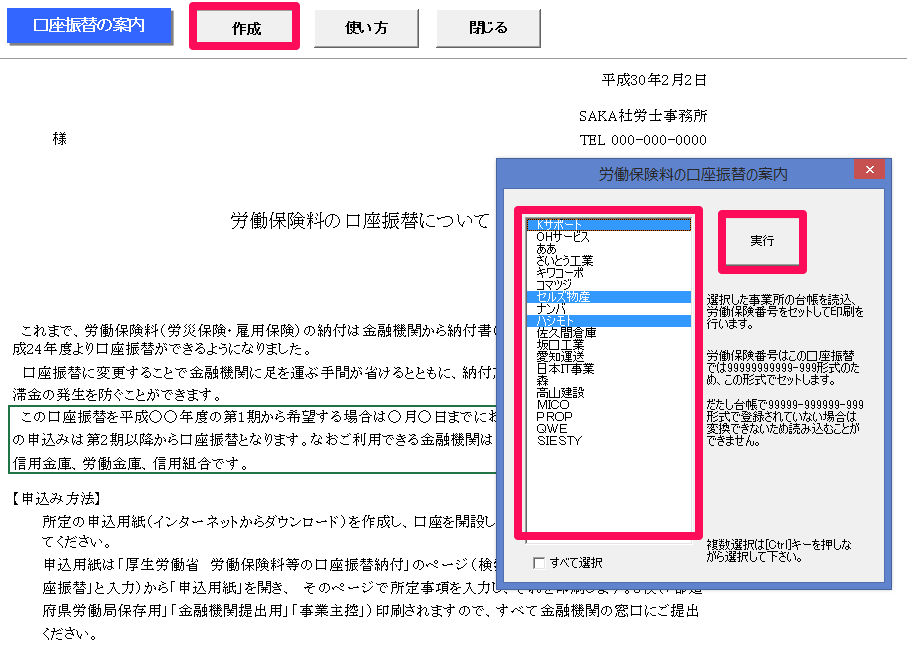The image size is (907, 651).
Task: Click the 【申込み方法】 heading
Action: [57, 498]
